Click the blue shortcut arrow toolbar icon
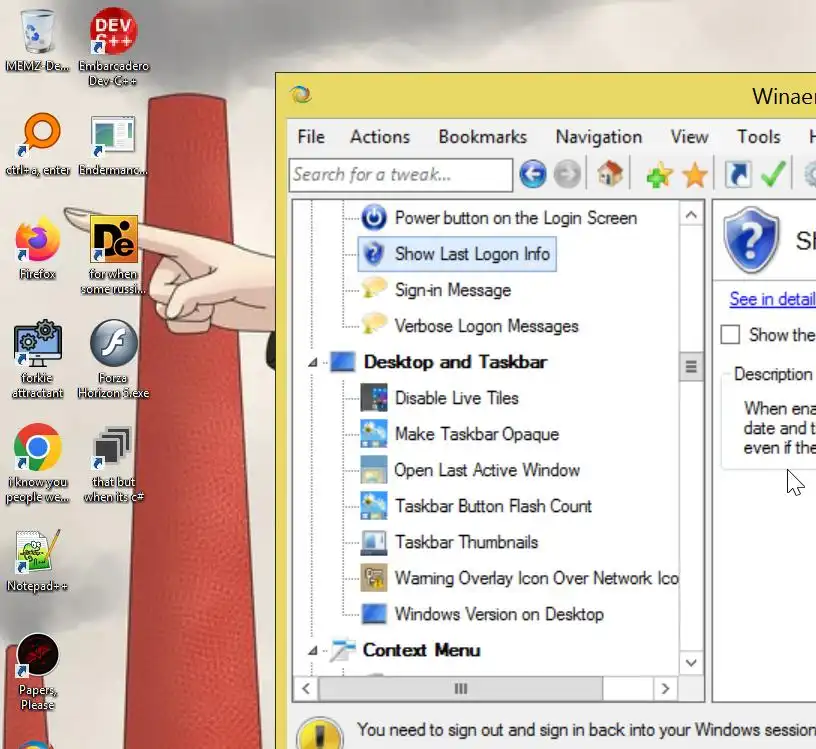Screen dimensions: 816x749 click(738, 174)
